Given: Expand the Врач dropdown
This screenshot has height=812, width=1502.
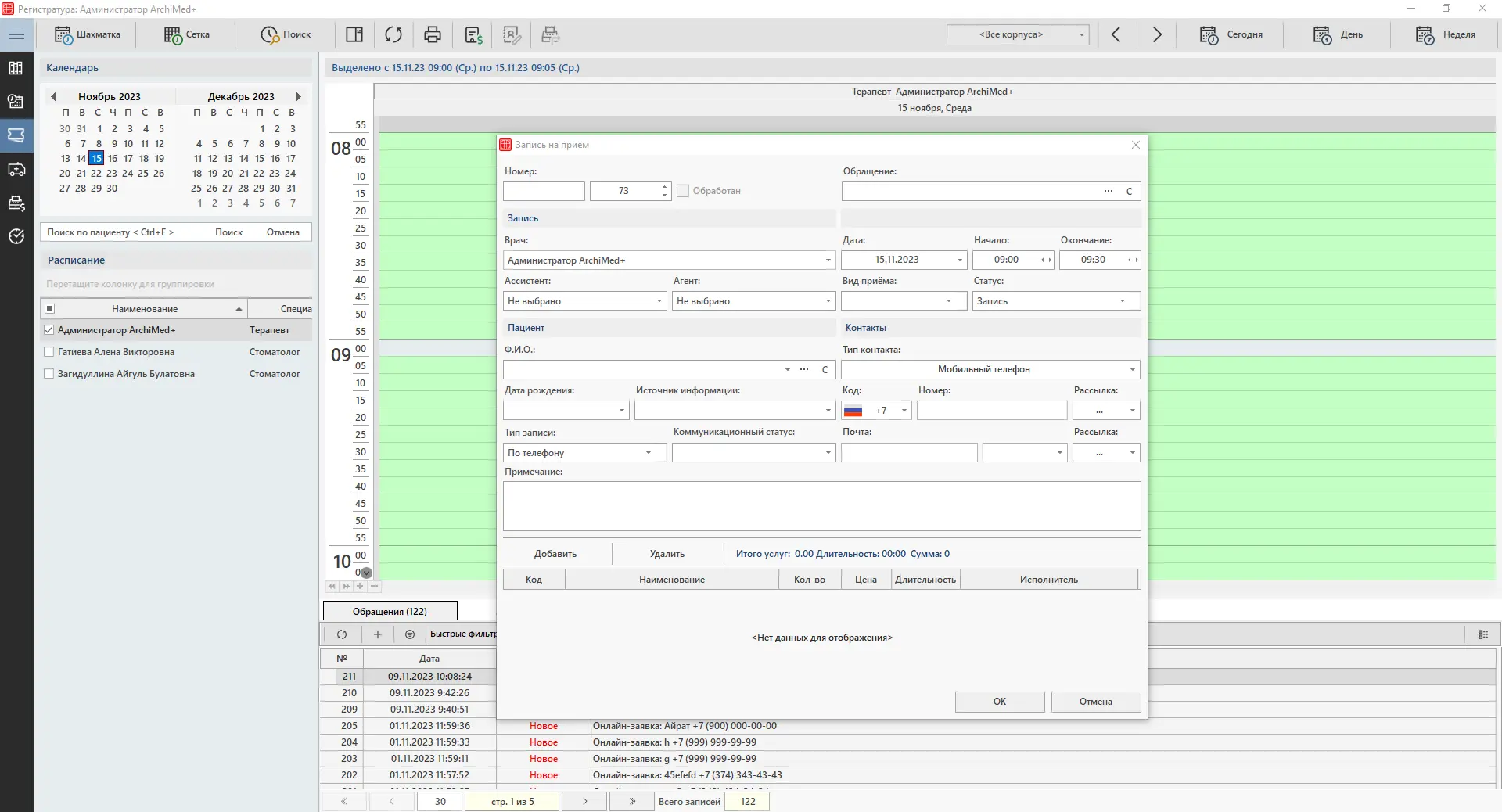Looking at the screenshot, I should (x=828, y=260).
